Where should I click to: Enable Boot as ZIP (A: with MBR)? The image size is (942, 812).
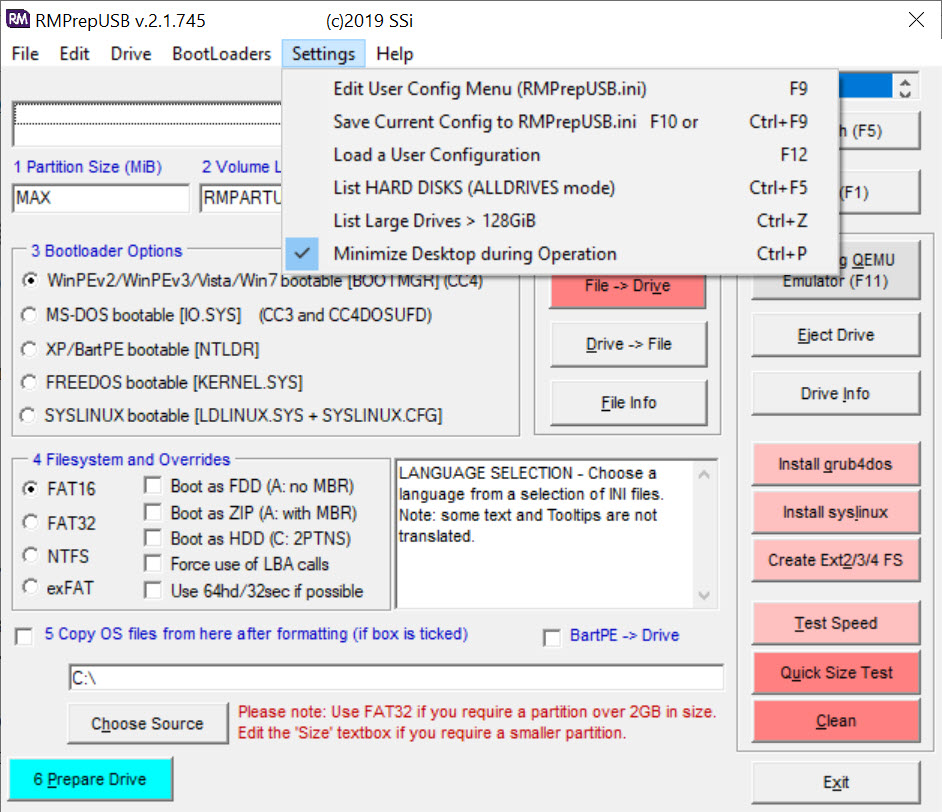click(153, 513)
